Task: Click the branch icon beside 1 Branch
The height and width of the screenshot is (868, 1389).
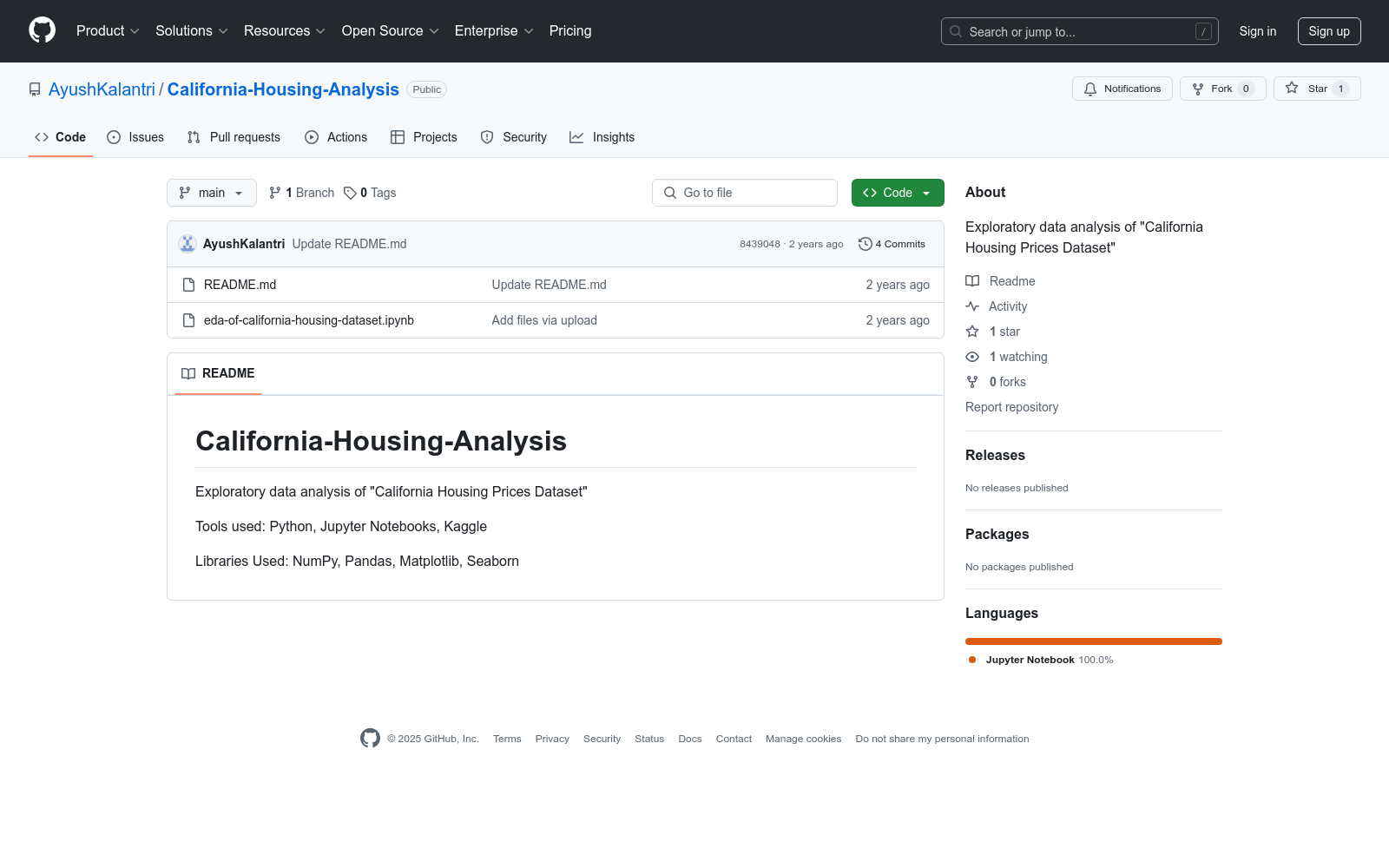Action: click(x=275, y=193)
